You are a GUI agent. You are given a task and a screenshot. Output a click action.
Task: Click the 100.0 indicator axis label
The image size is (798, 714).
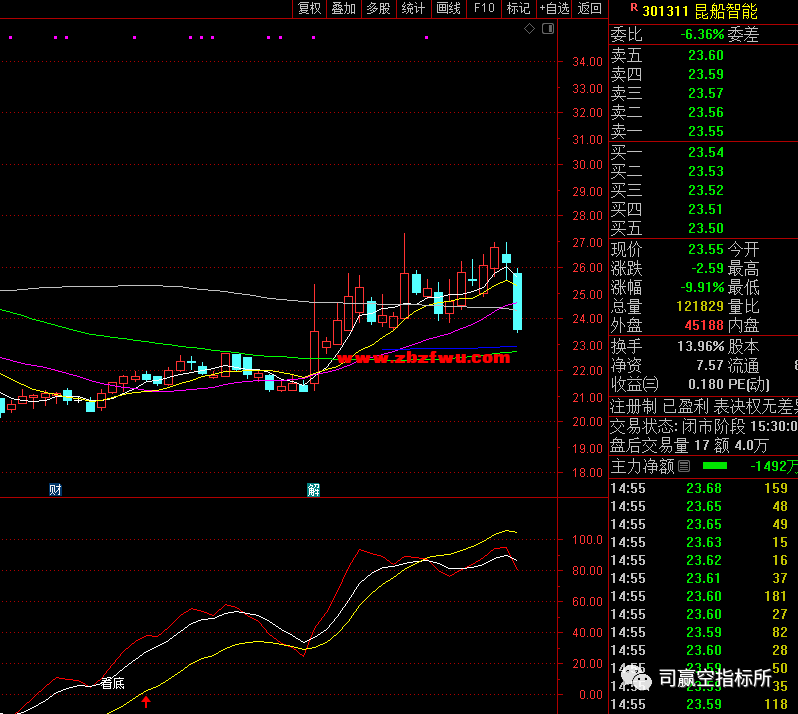coord(587,540)
